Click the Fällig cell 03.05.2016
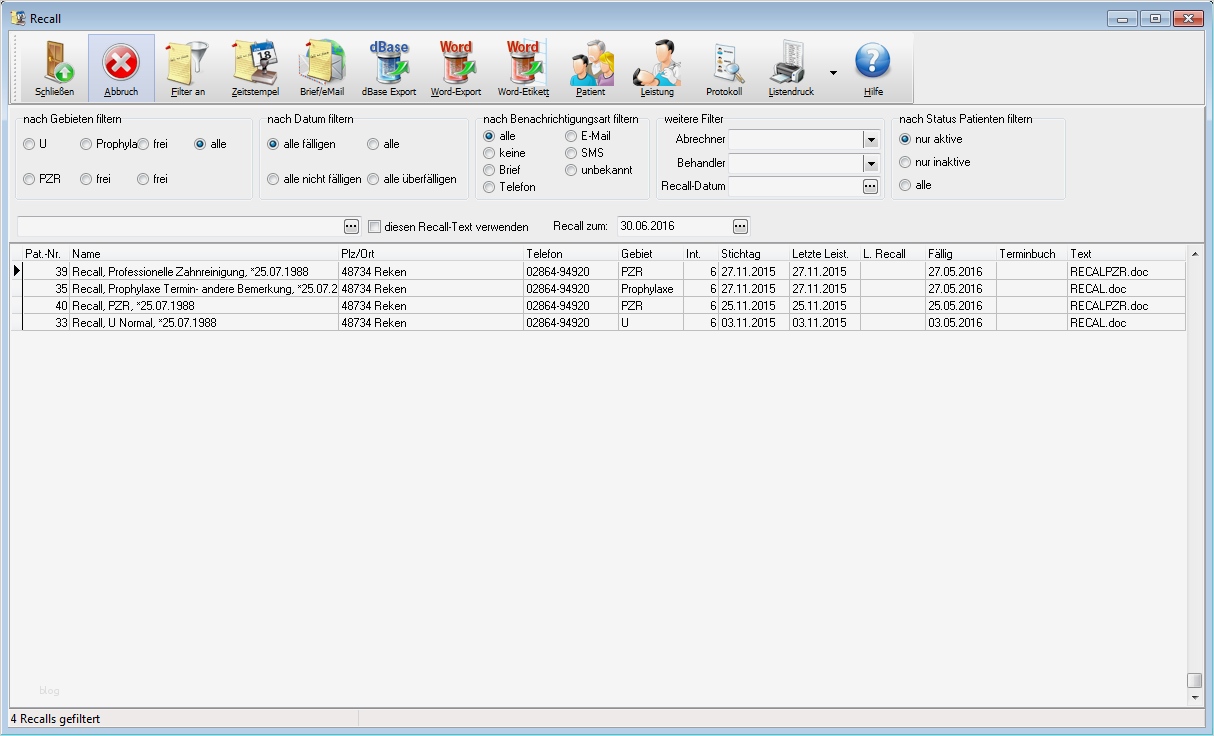This screenshot has width=1214, height=736. (961, 322)
